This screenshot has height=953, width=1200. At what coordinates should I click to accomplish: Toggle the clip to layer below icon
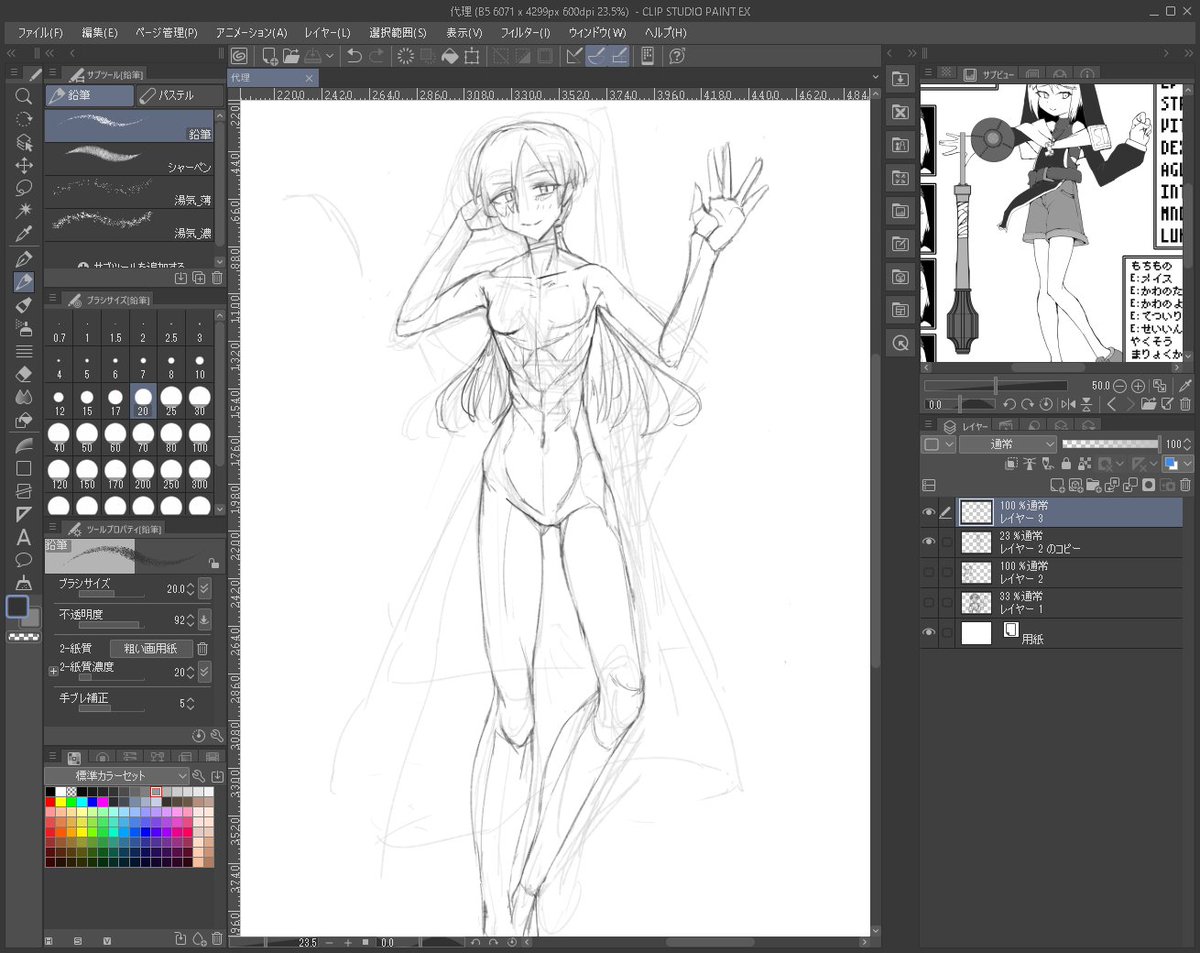[x=1012, y=464]
